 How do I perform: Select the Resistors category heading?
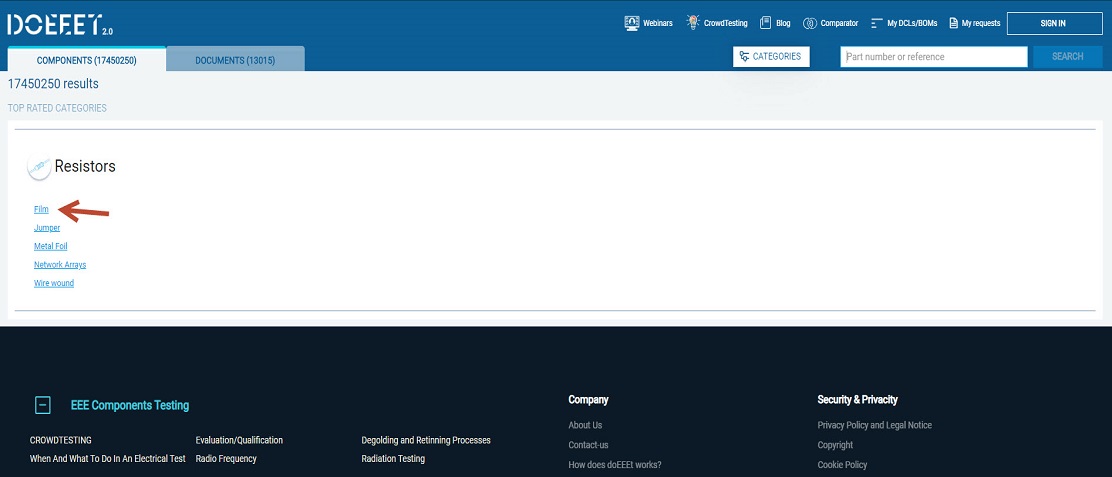(x=85, y=167)
